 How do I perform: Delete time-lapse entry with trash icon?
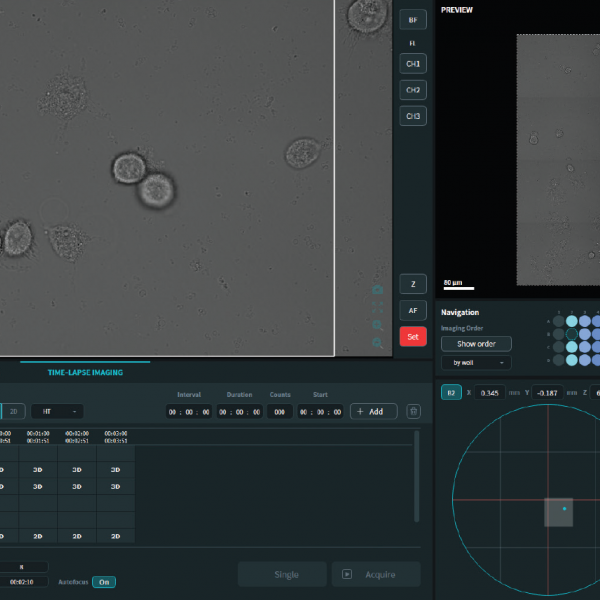coord(414,411)
